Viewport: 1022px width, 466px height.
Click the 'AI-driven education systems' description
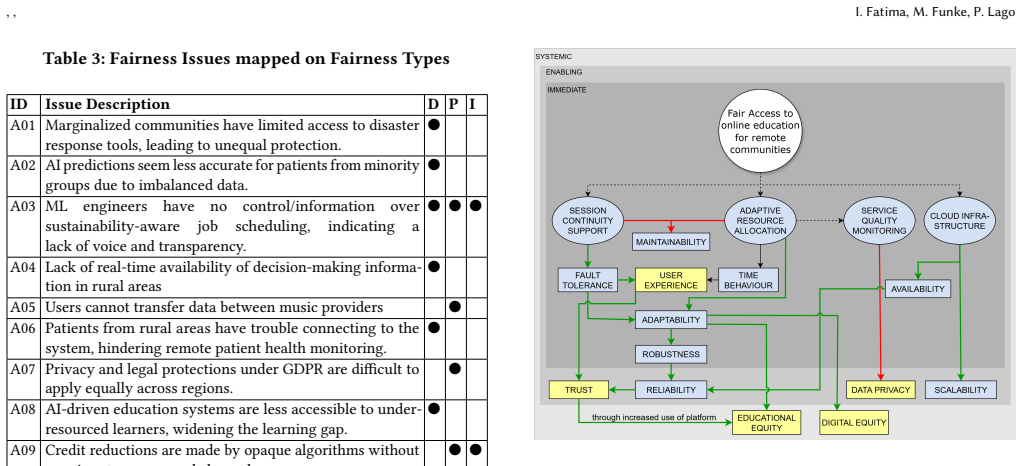point(233,420)
